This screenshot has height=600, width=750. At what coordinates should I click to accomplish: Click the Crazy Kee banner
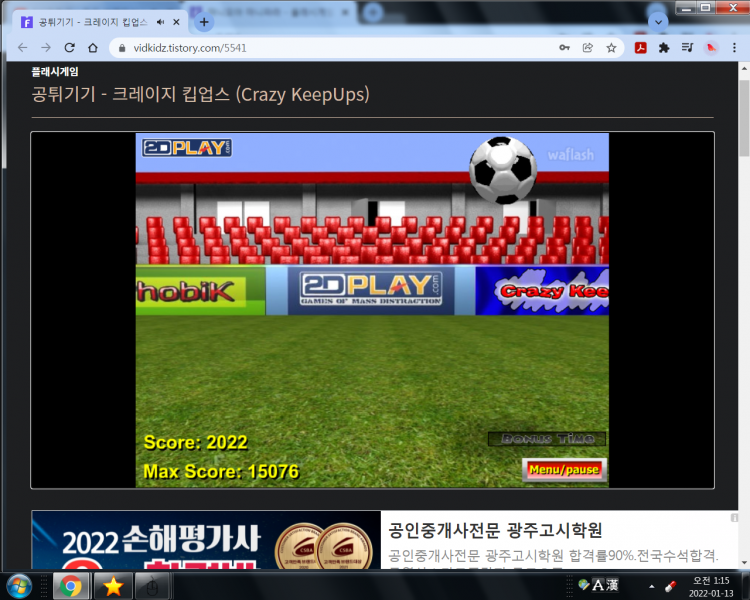[542, 291]
